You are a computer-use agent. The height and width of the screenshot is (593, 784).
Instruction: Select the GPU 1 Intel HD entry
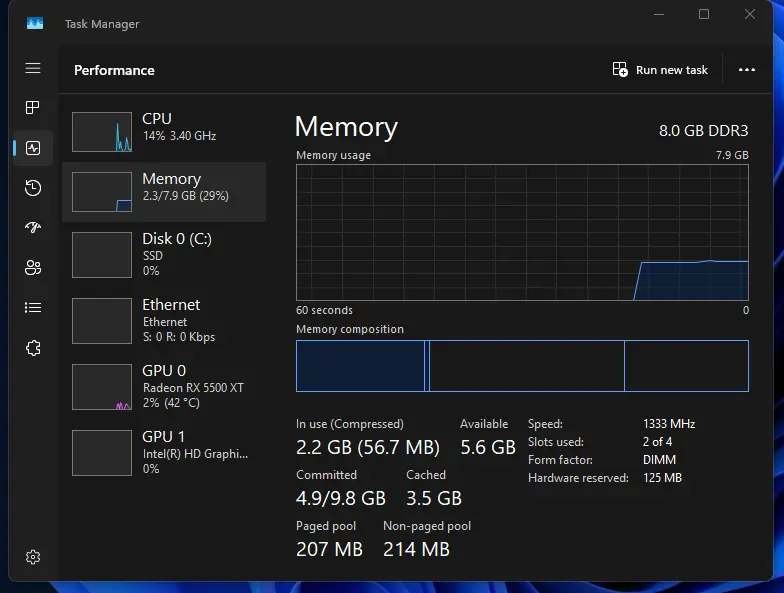[x=164, y=453]
